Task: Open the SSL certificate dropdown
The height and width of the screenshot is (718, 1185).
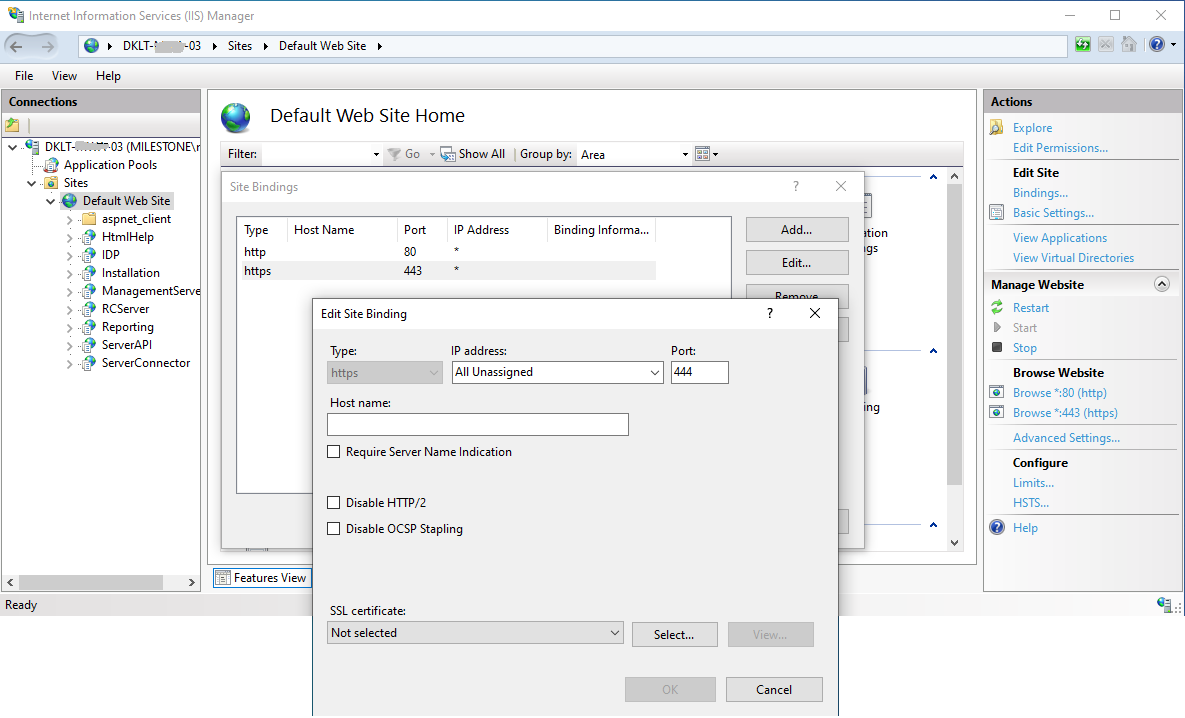Action: 614,633
